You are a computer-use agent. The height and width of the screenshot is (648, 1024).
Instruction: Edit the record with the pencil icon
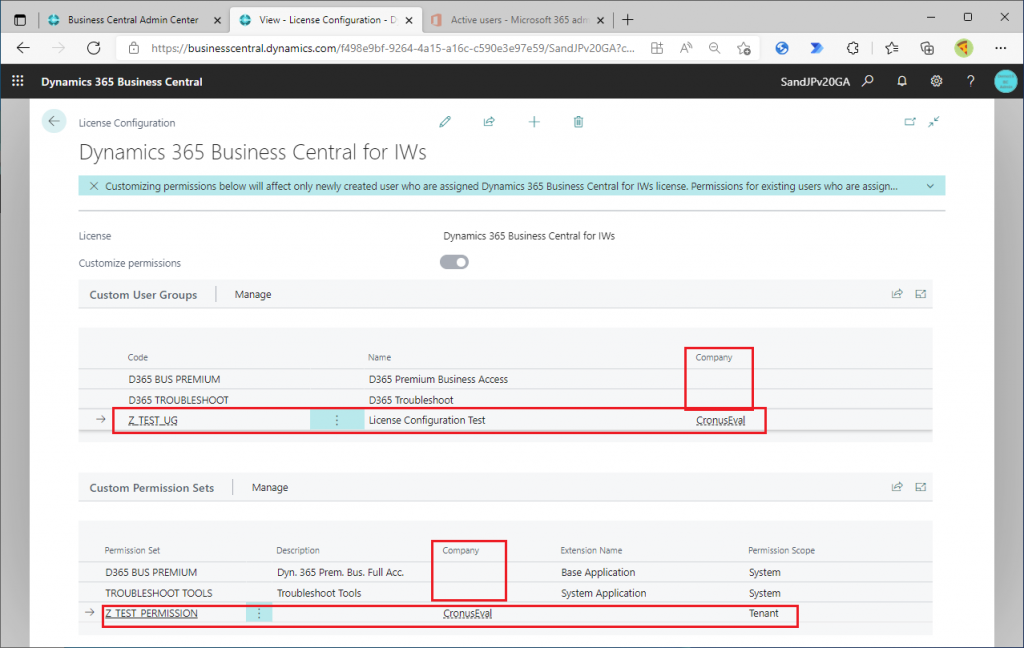coord(445,122)
